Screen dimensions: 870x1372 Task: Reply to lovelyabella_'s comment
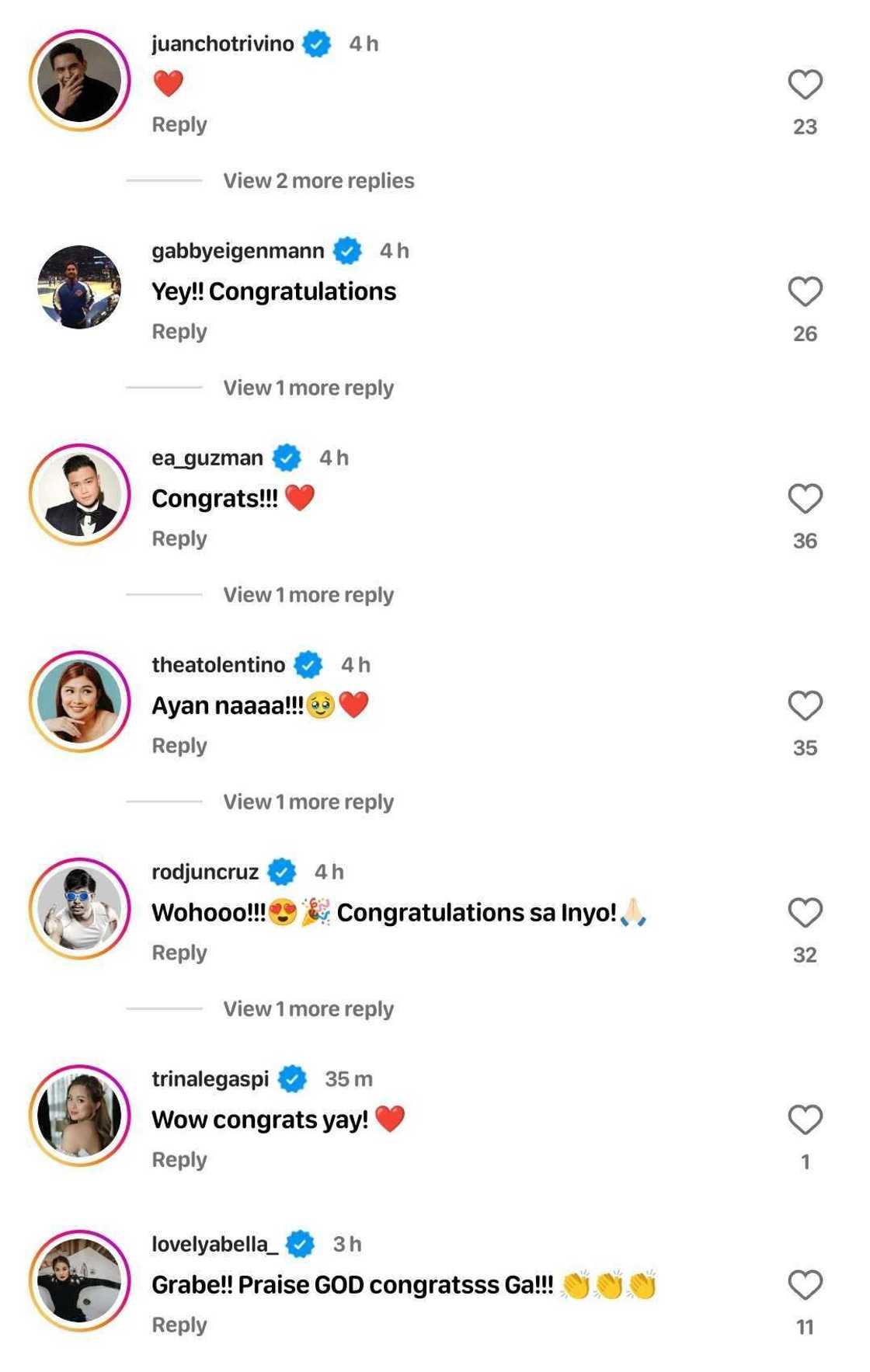pos(179,1325)
